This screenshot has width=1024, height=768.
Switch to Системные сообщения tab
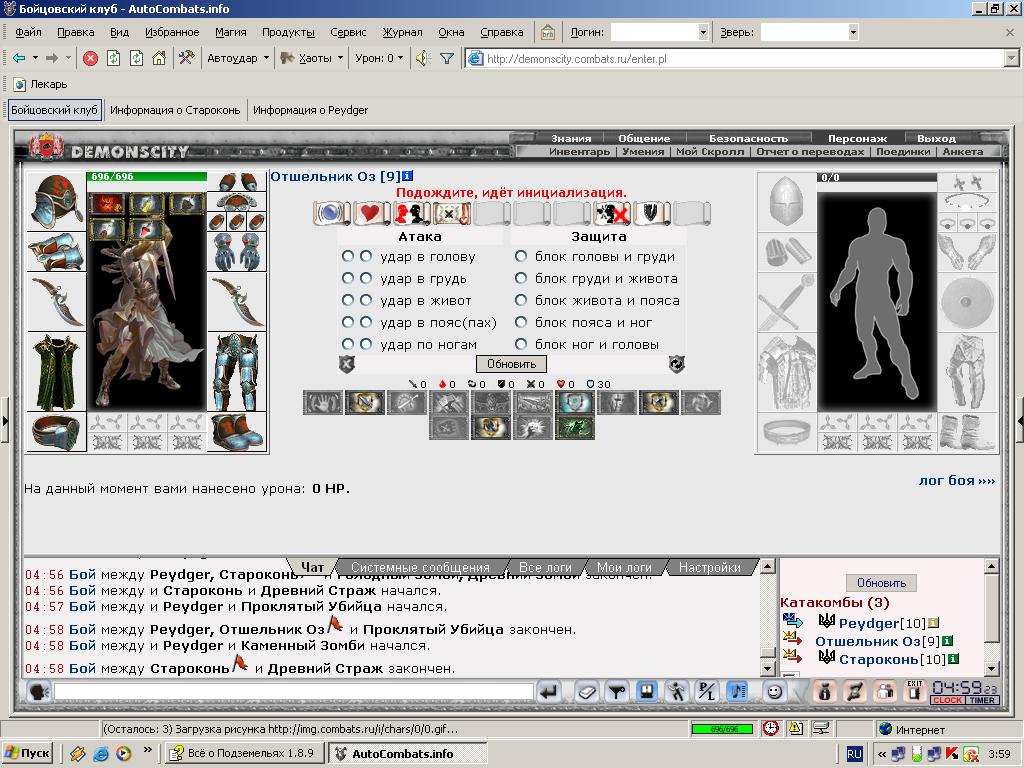(420, 568)
